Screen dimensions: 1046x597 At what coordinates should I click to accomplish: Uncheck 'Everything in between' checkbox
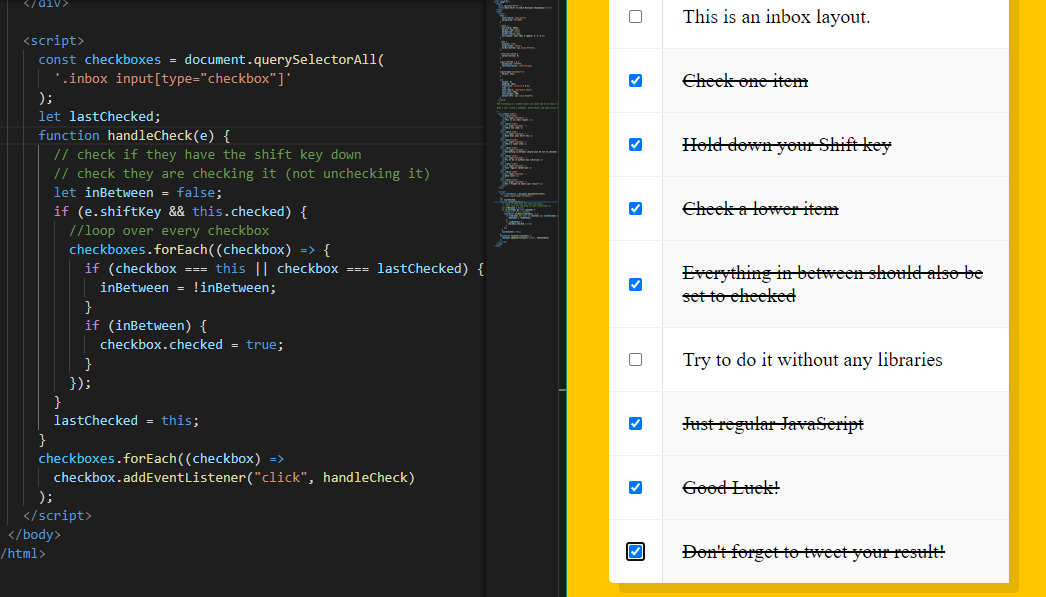(635, 285)
